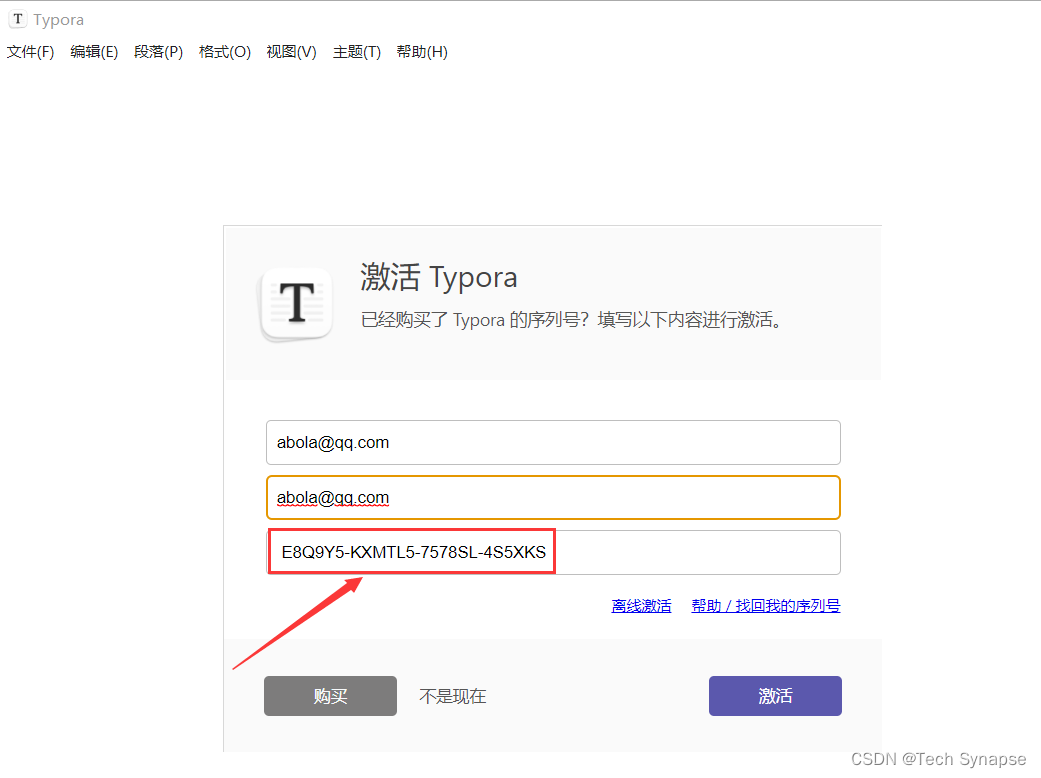The height and width of the screenshot is (778, 1041).
Task: Focus the orange-bordered email confirmation field
Action: pos(553,497)
